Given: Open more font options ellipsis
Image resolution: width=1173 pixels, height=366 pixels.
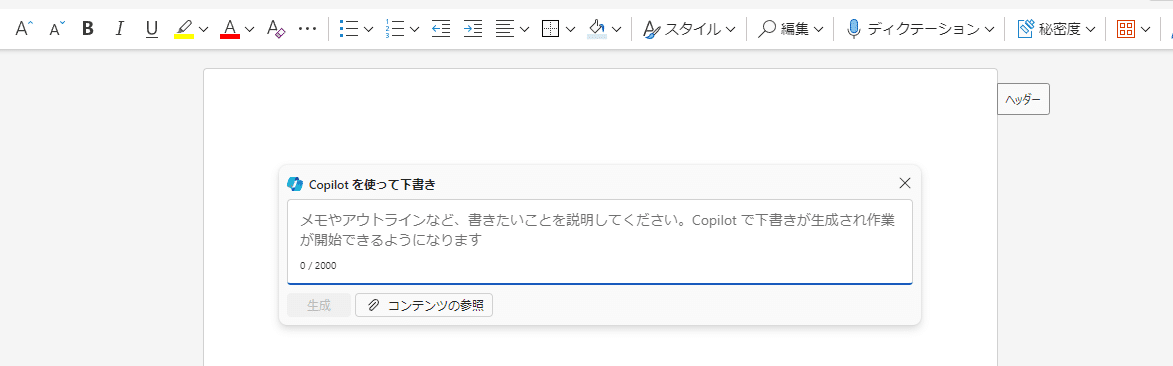Looking at the screenshot, I should pos(307,29).
